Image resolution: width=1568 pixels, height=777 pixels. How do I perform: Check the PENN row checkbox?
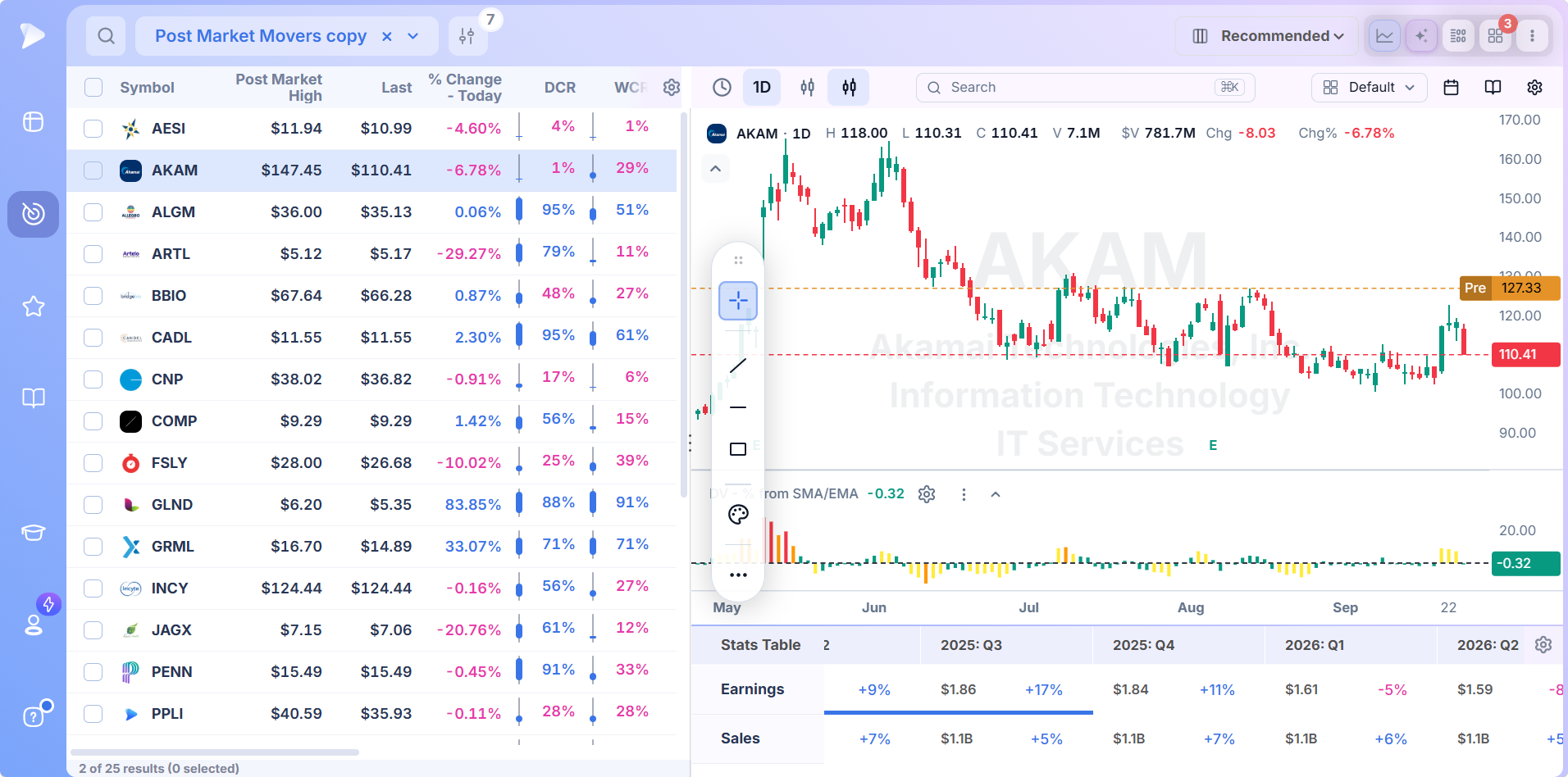pyautogui.click(x=93, y=672)
